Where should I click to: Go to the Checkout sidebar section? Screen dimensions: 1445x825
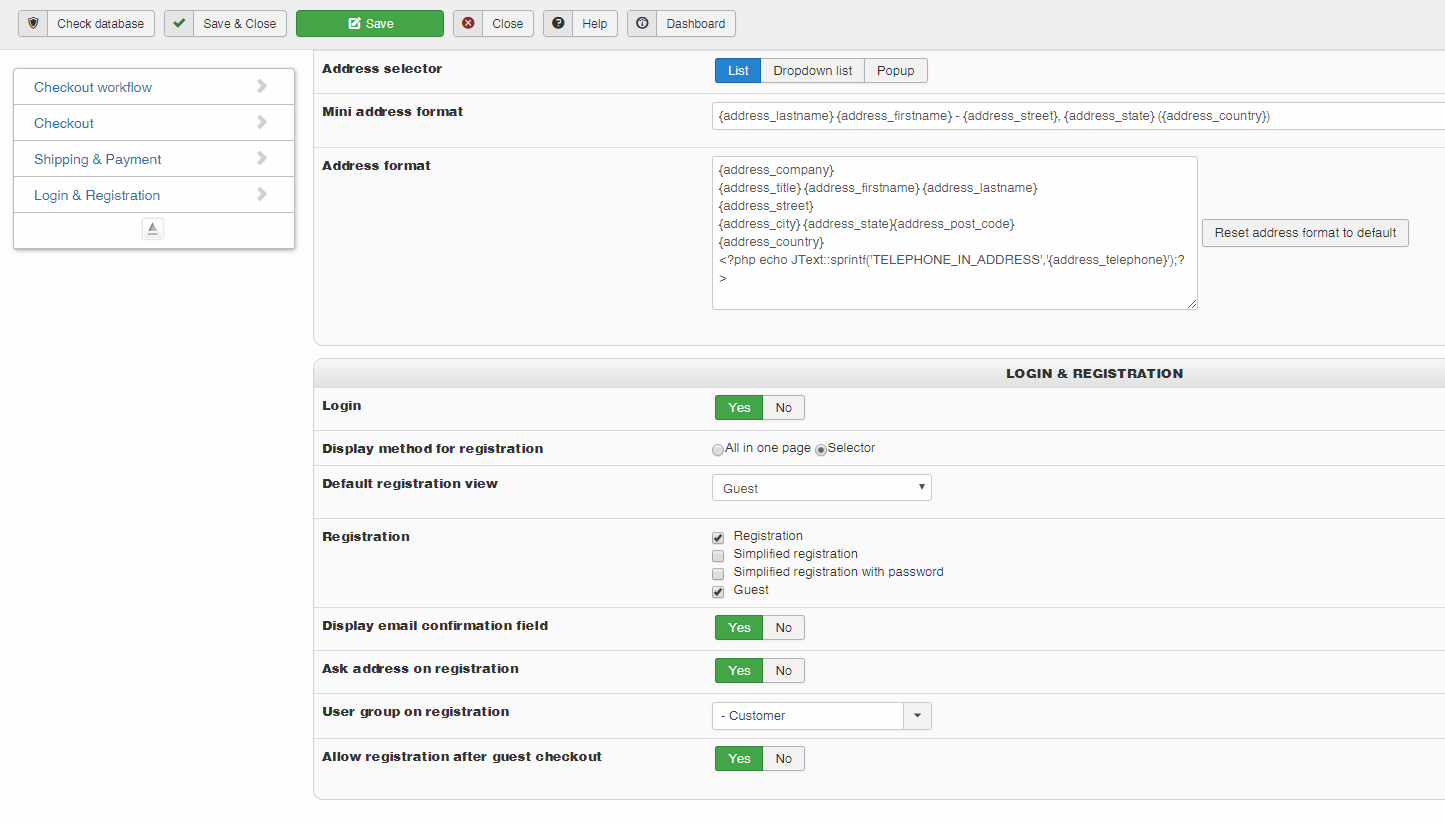tap(64, 123)
